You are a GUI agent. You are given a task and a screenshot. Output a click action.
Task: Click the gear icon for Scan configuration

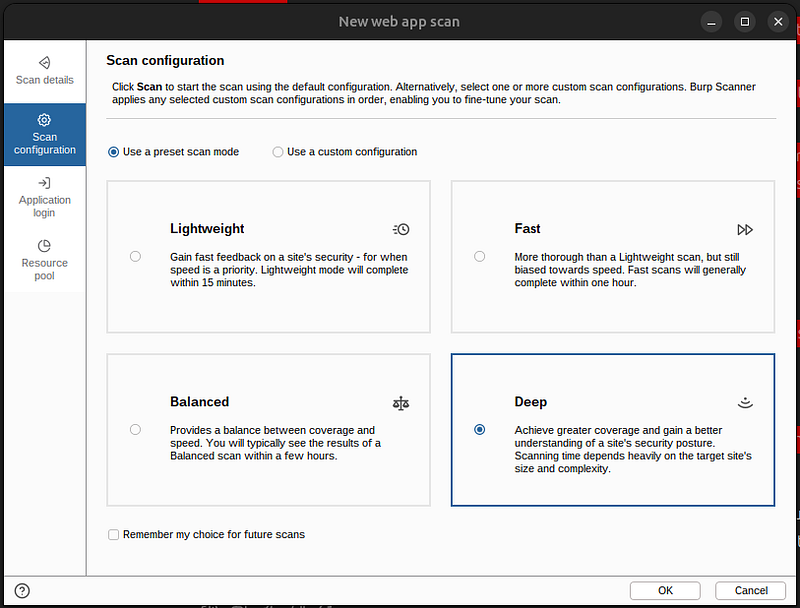[44, 120]
